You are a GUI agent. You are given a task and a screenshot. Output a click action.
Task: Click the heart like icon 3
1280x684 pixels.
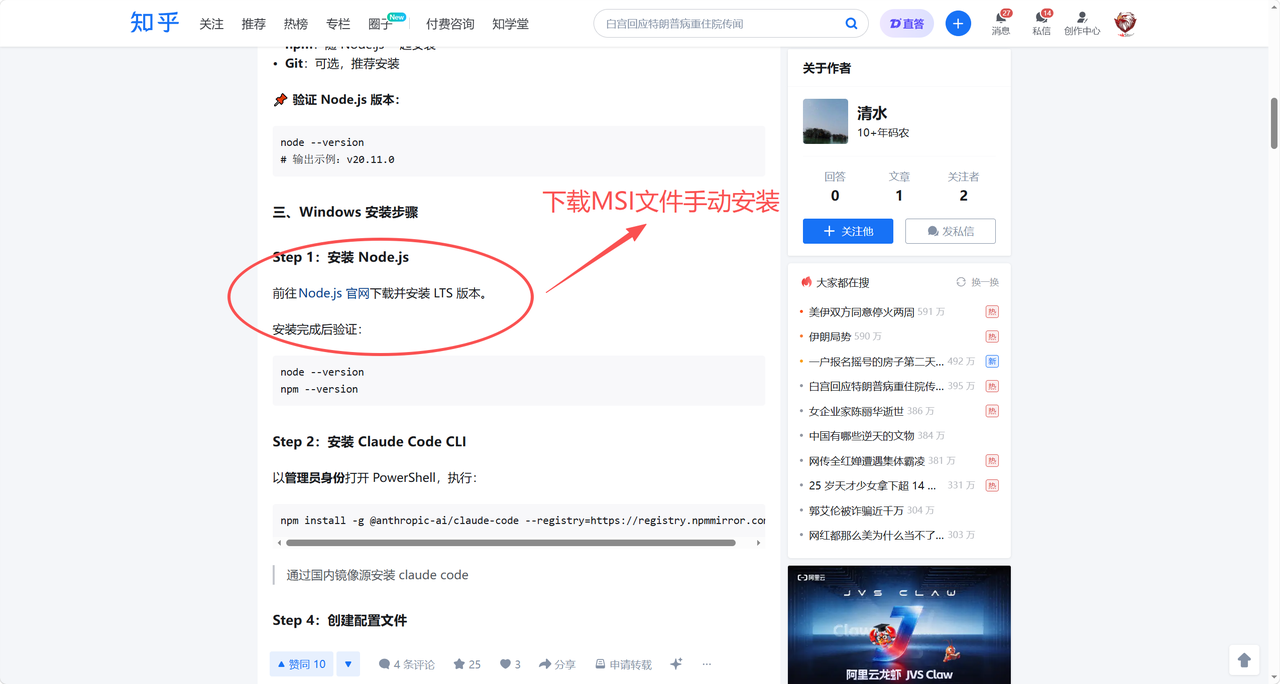coord(510,664)
